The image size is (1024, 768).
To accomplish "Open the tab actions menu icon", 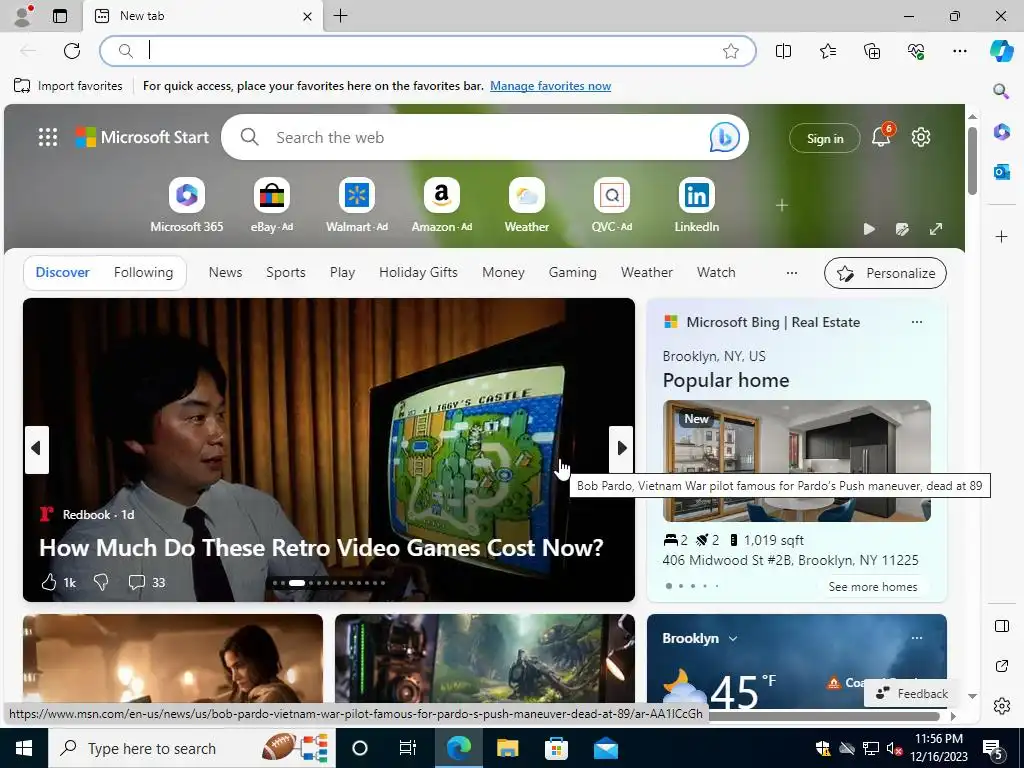I will pos(60,16).
